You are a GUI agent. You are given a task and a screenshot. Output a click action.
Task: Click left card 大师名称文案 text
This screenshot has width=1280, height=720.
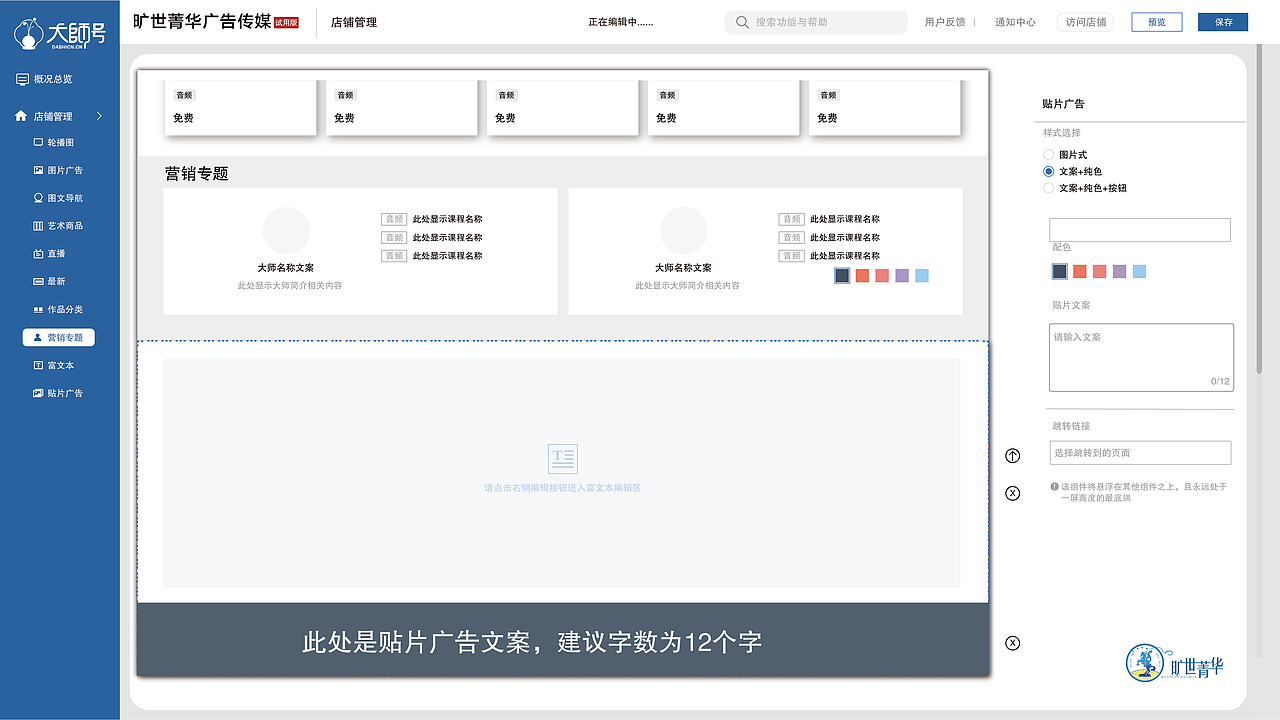(286, 268)
